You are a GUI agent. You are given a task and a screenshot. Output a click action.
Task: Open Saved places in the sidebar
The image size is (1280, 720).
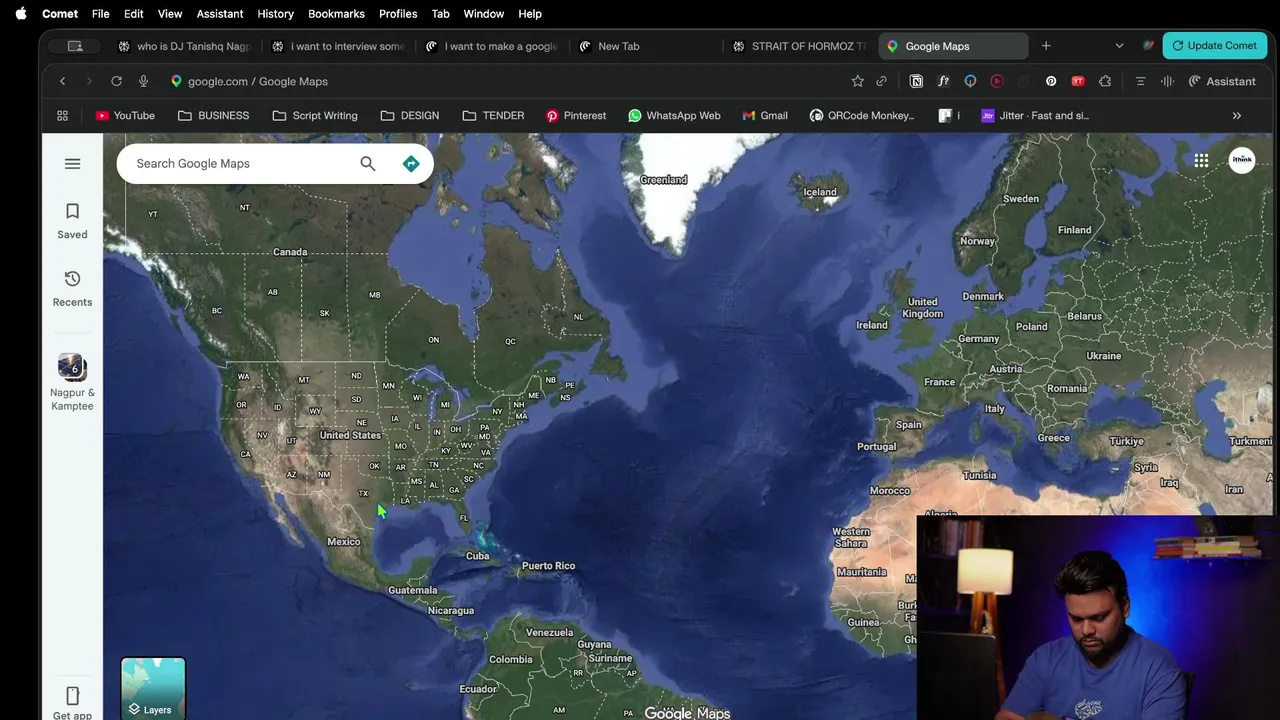[72, 221]
